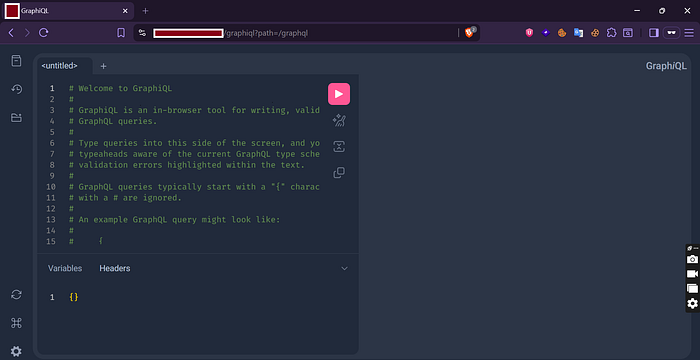This screenshot has height=360, width=700.
Task: Open the browser hamburger menu
Action: (689, 33)
